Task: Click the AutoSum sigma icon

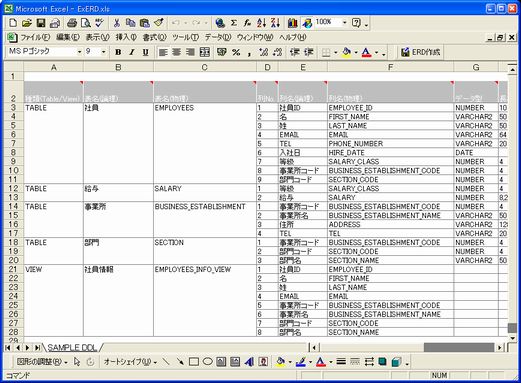Action: [x=234, y=23]
